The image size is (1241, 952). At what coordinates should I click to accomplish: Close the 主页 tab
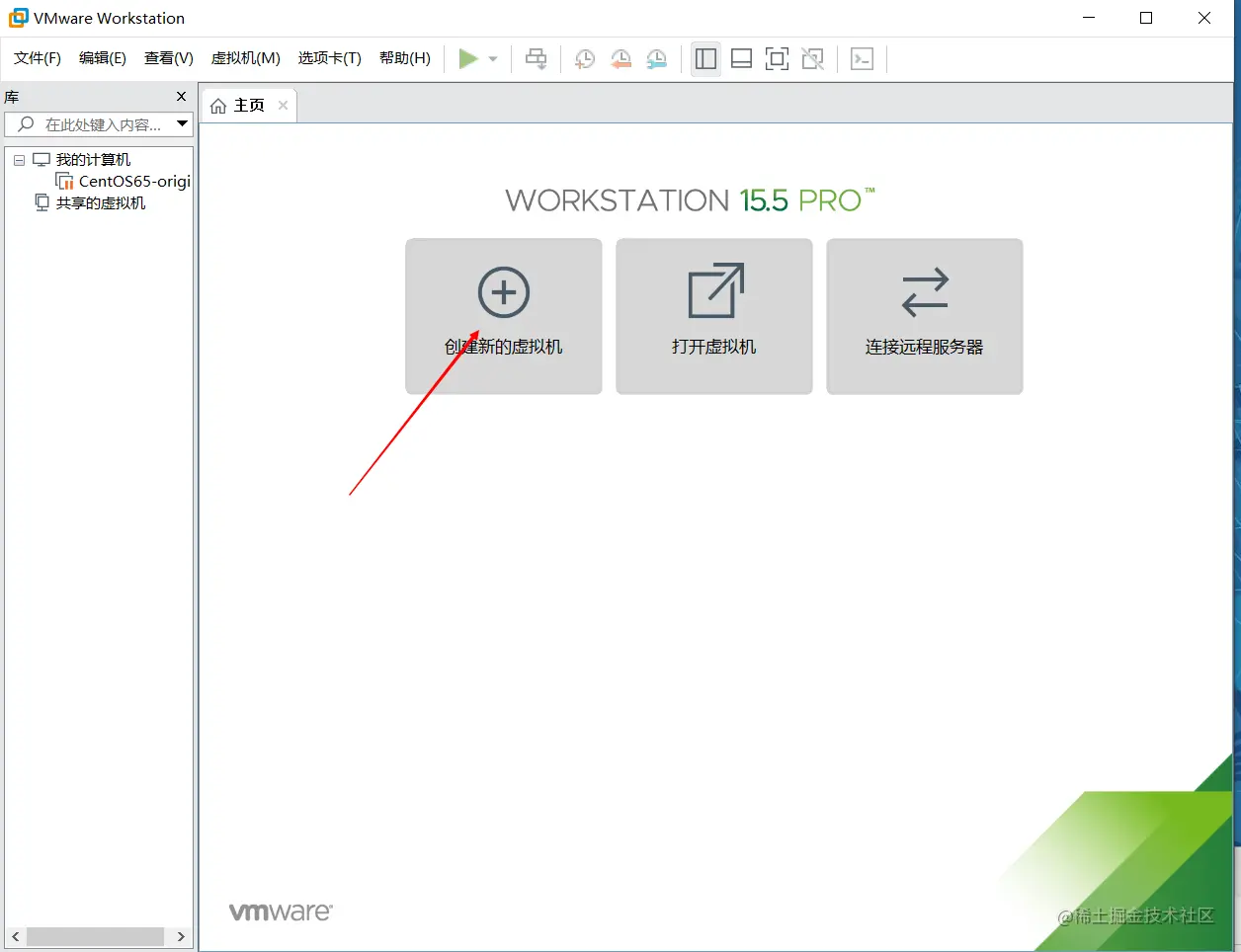284,106
